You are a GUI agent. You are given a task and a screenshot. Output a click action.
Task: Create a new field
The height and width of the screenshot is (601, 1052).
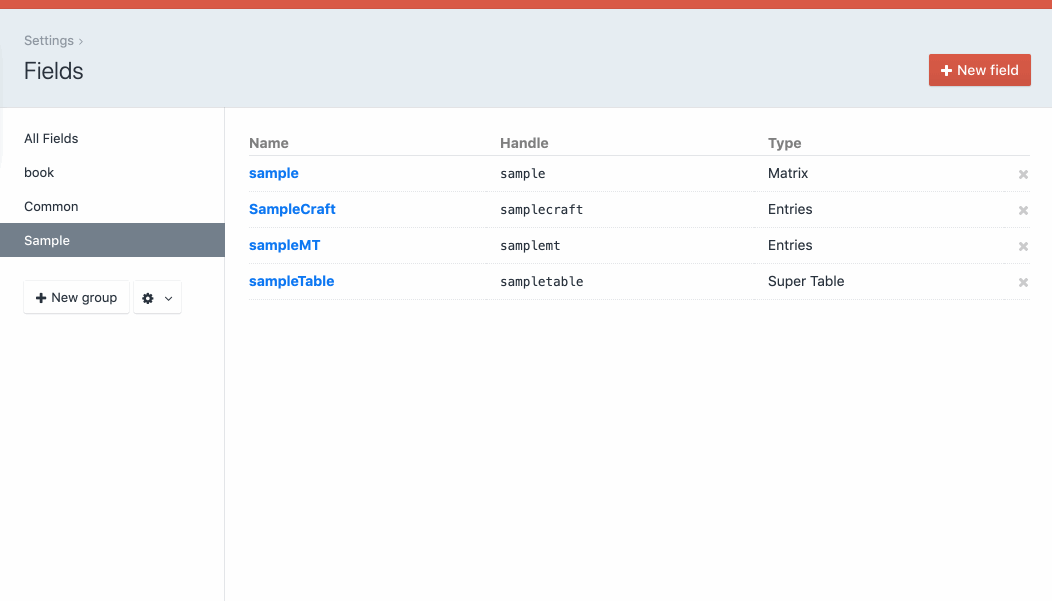click(979, 70)
